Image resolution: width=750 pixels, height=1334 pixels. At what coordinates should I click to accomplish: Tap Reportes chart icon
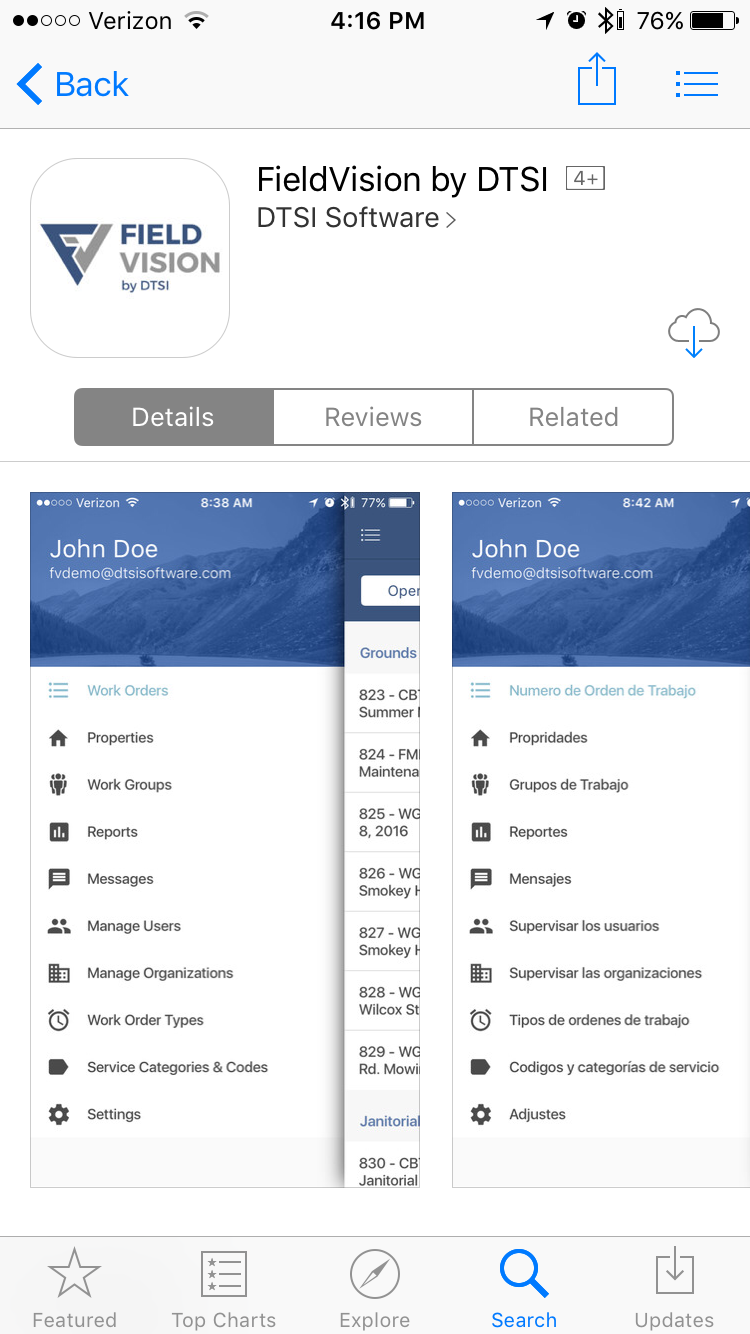click(481, 832)
